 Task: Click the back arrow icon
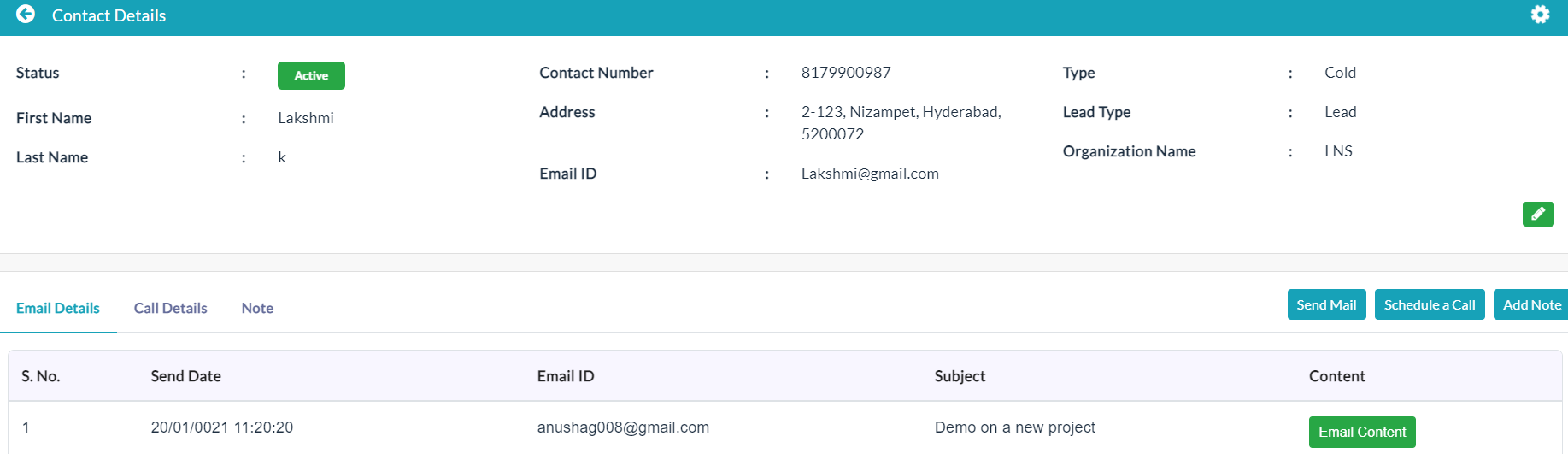(26, 15)
